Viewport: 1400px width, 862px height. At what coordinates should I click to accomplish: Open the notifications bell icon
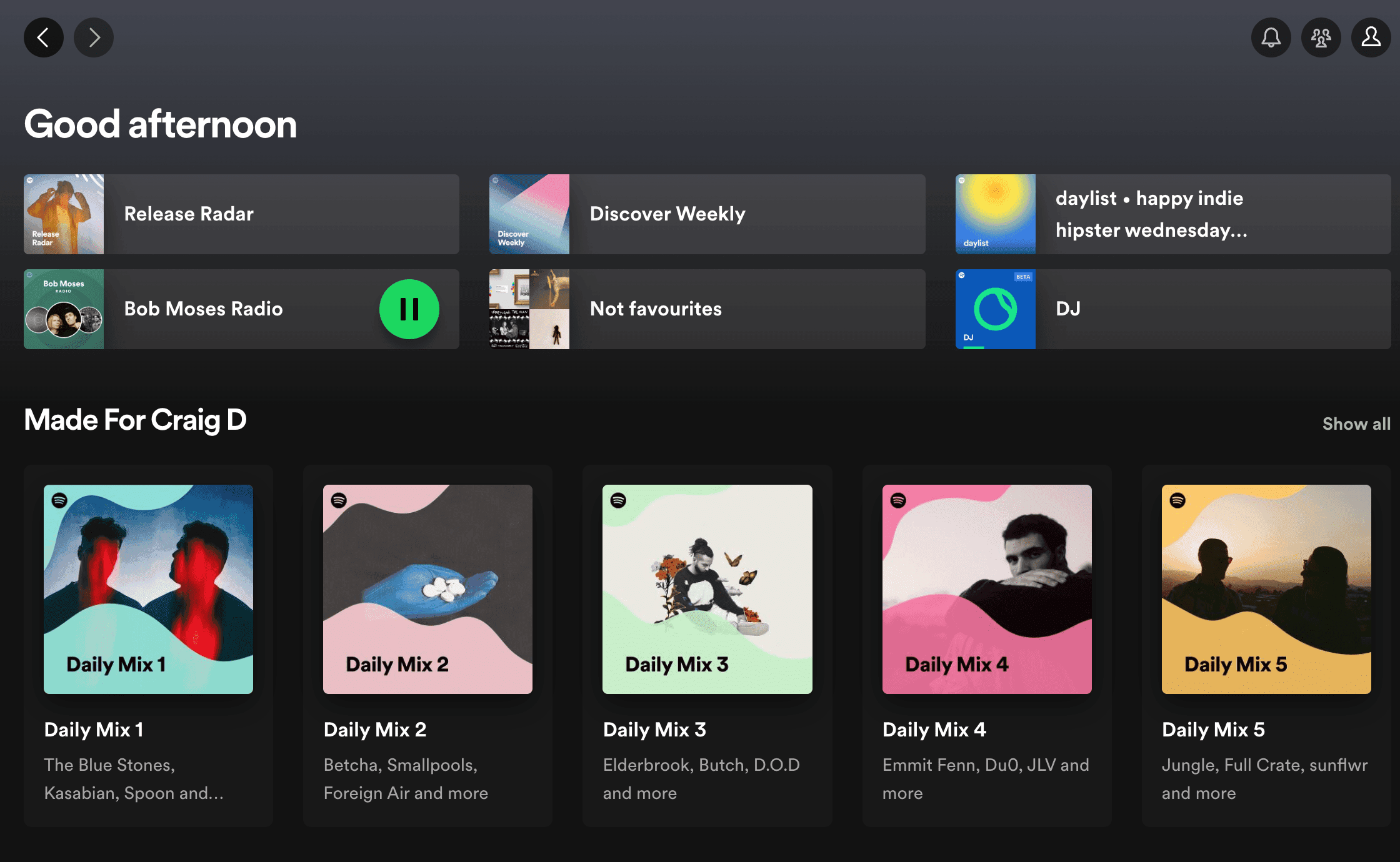pos(1271,38)
